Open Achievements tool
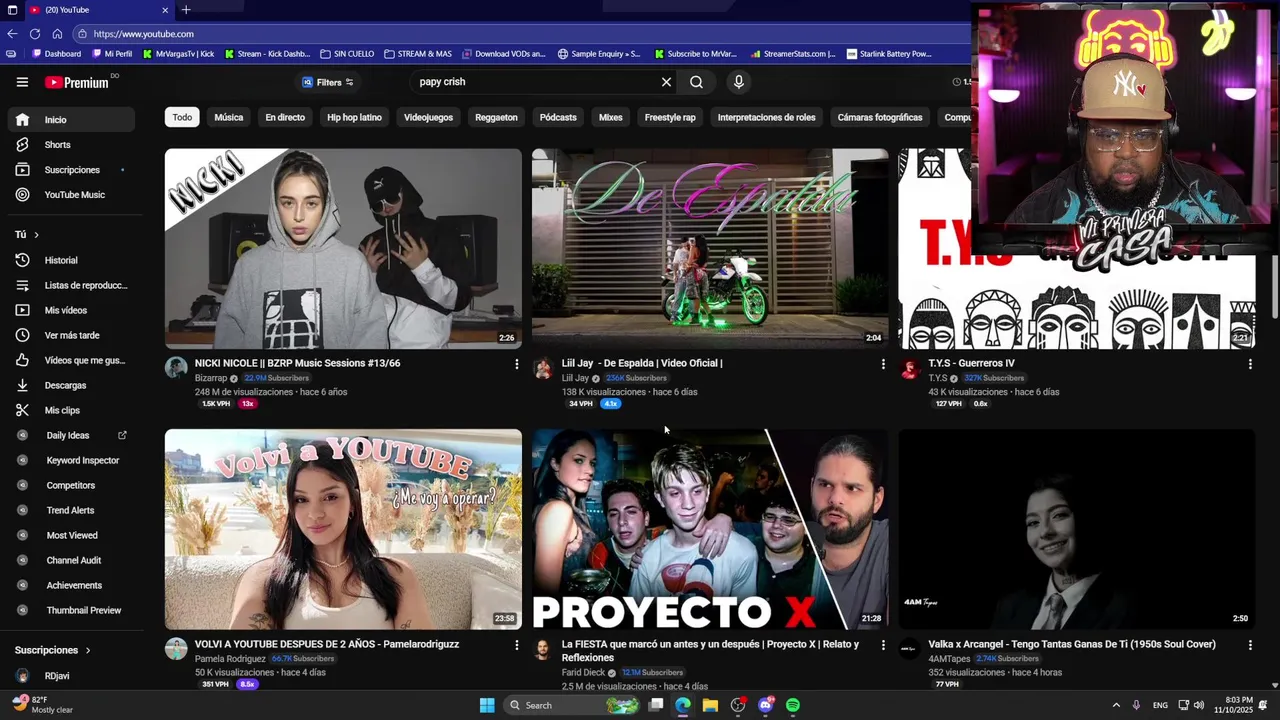The image size is (1280, 720). tap(69, 585)
